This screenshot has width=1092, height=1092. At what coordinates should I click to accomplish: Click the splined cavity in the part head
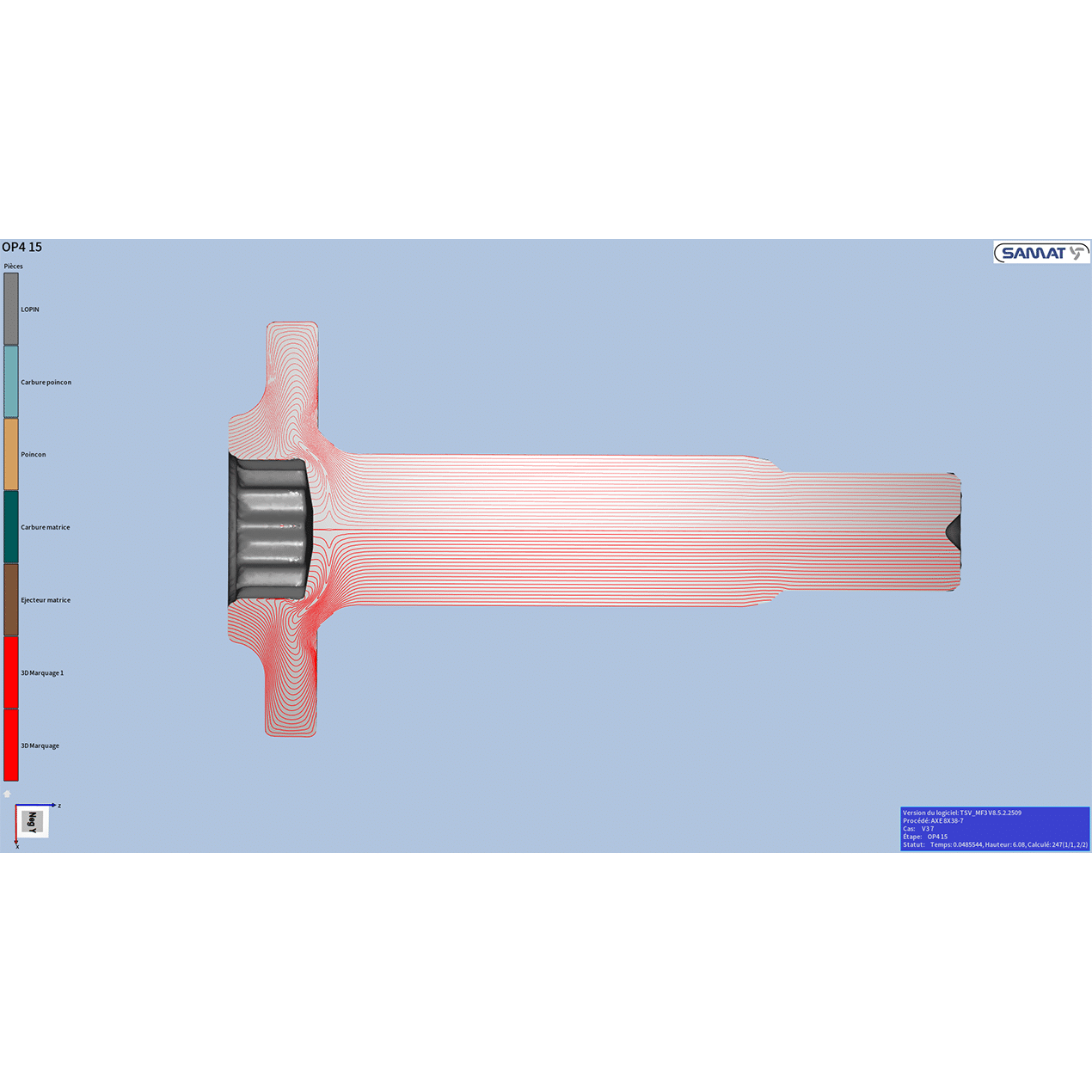click(270, 530)
